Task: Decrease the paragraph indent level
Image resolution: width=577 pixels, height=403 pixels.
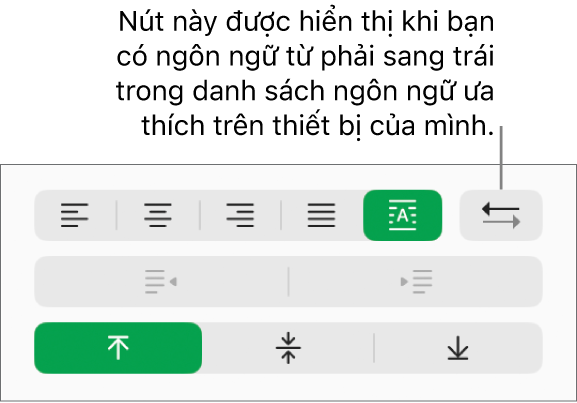Action: point(161,282)
